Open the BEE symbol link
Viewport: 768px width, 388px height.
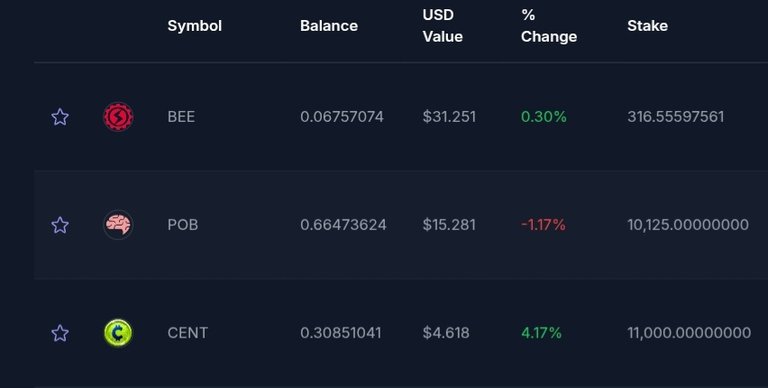[181, 117]
